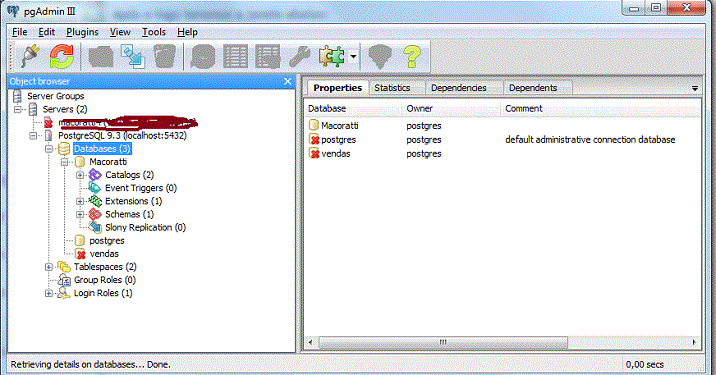716x375 pixels.
Task: Open the tab list dropdown arrow
Action: [695, 88]
